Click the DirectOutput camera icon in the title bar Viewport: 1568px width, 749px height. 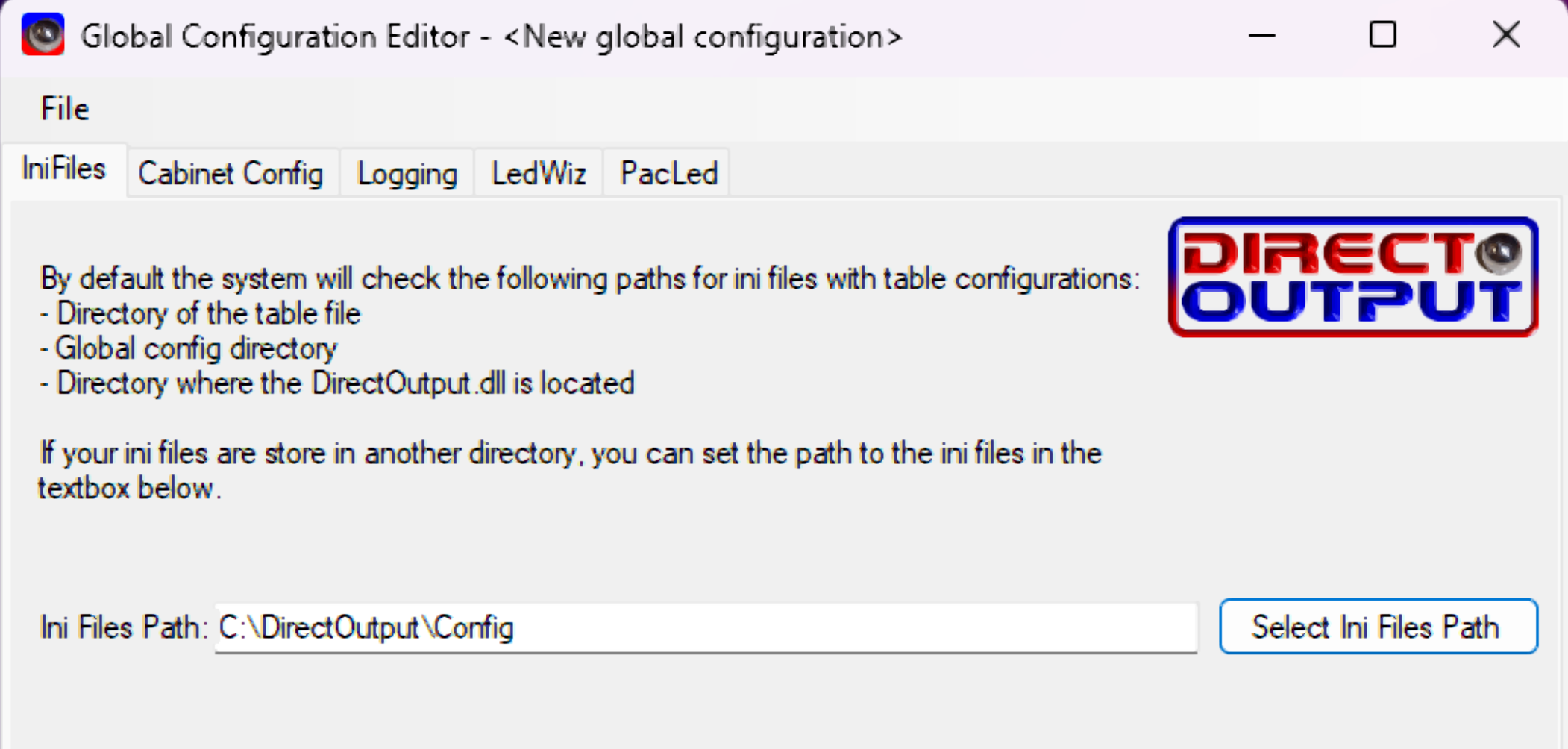click(x=43, y=34)
